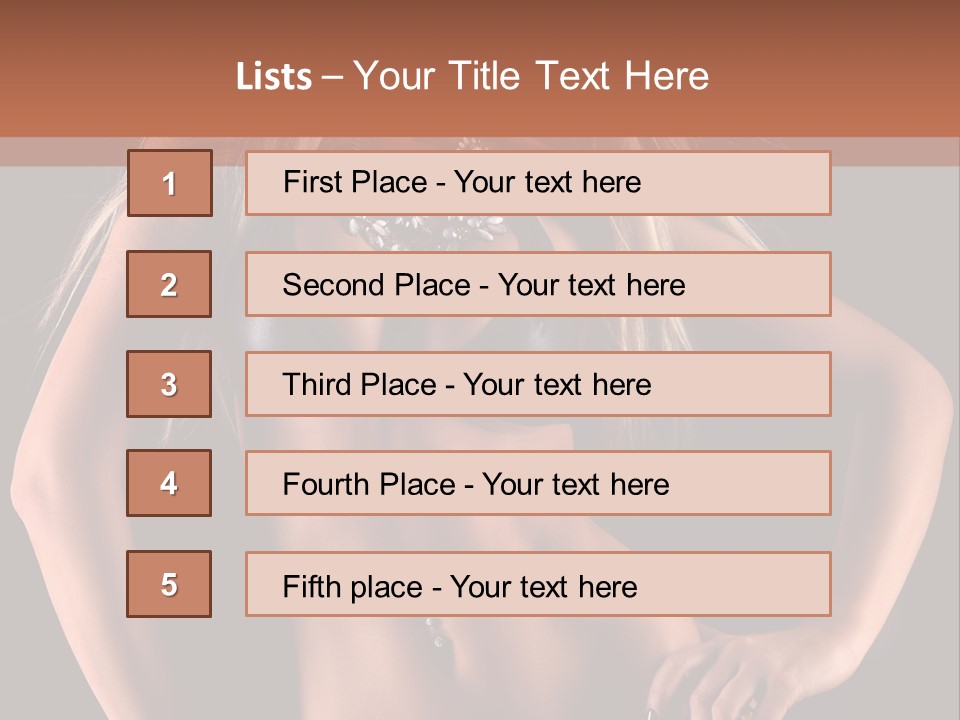Click the number 3 box
Viewport: 960px width, 720px height.
coord(169,384)
